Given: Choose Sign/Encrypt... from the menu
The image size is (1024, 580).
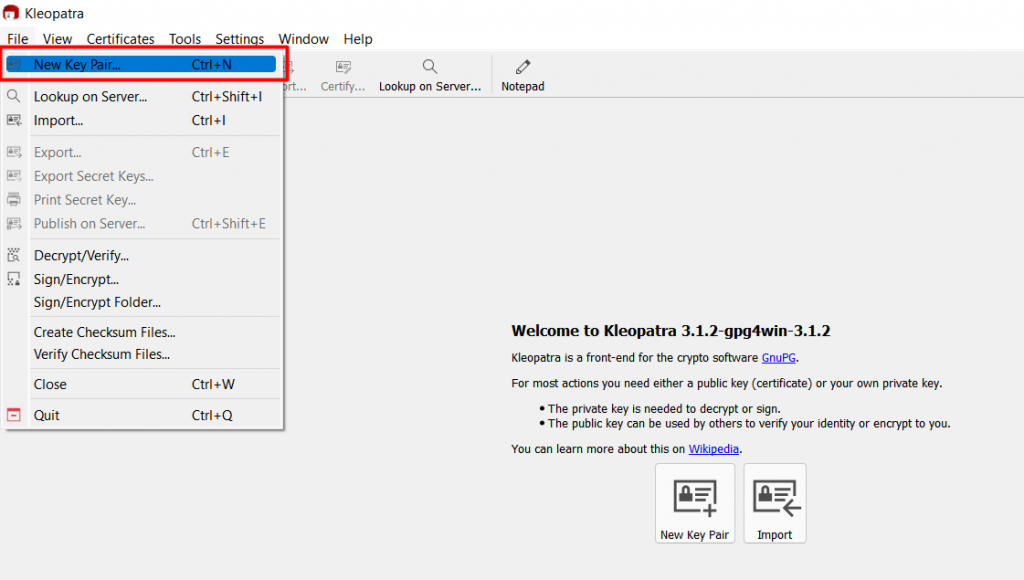Looking at the screenshot, I should tap(141, 280).
